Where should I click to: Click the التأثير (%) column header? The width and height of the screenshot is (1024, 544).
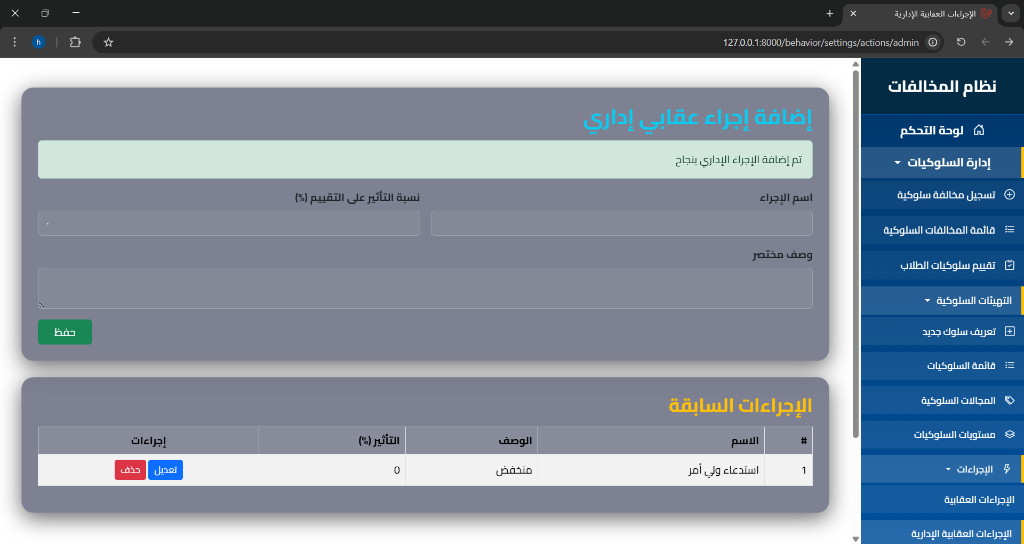pyautogui.click(x=332, y=440)
